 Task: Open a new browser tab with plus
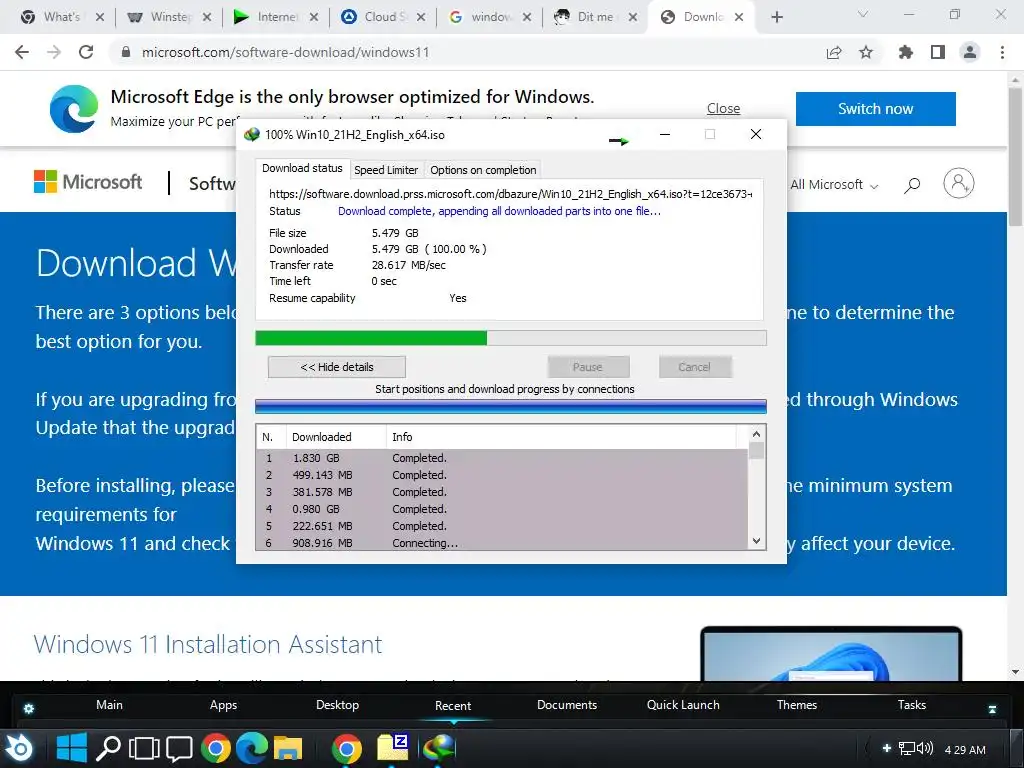tap(776, 17)
